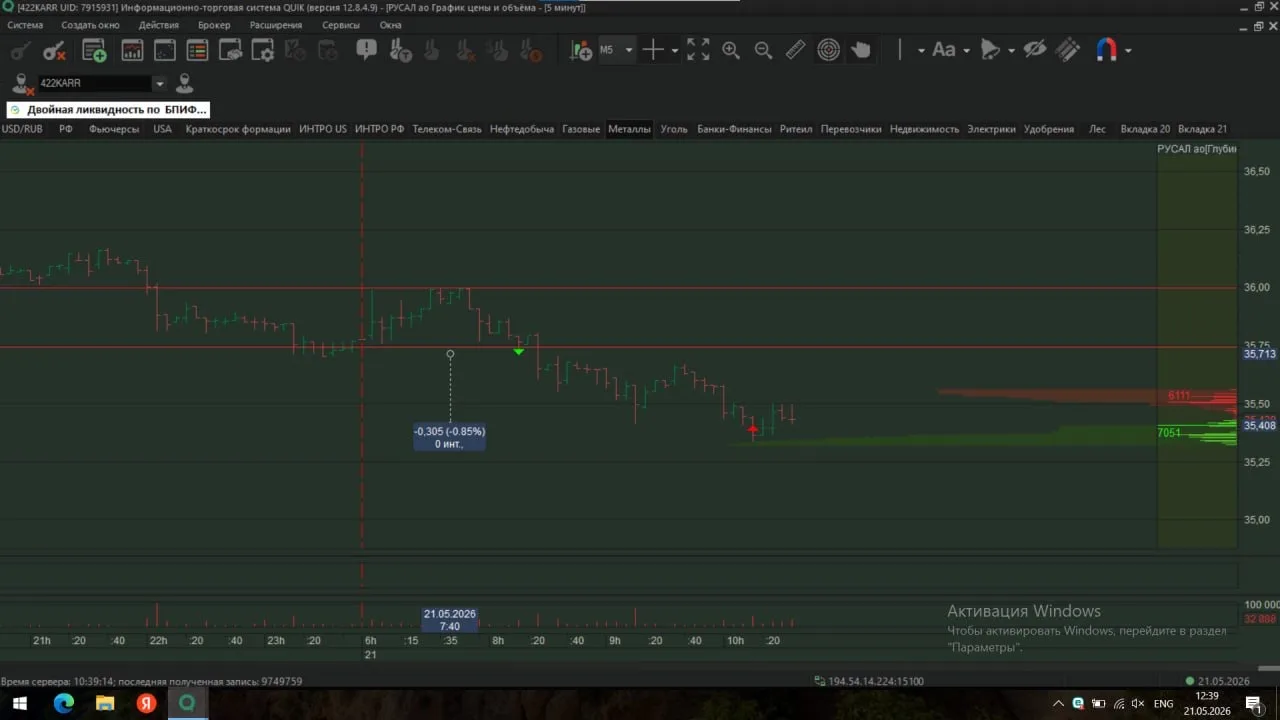
Task: Open the Создать окно menu
Action: [90, 25]
